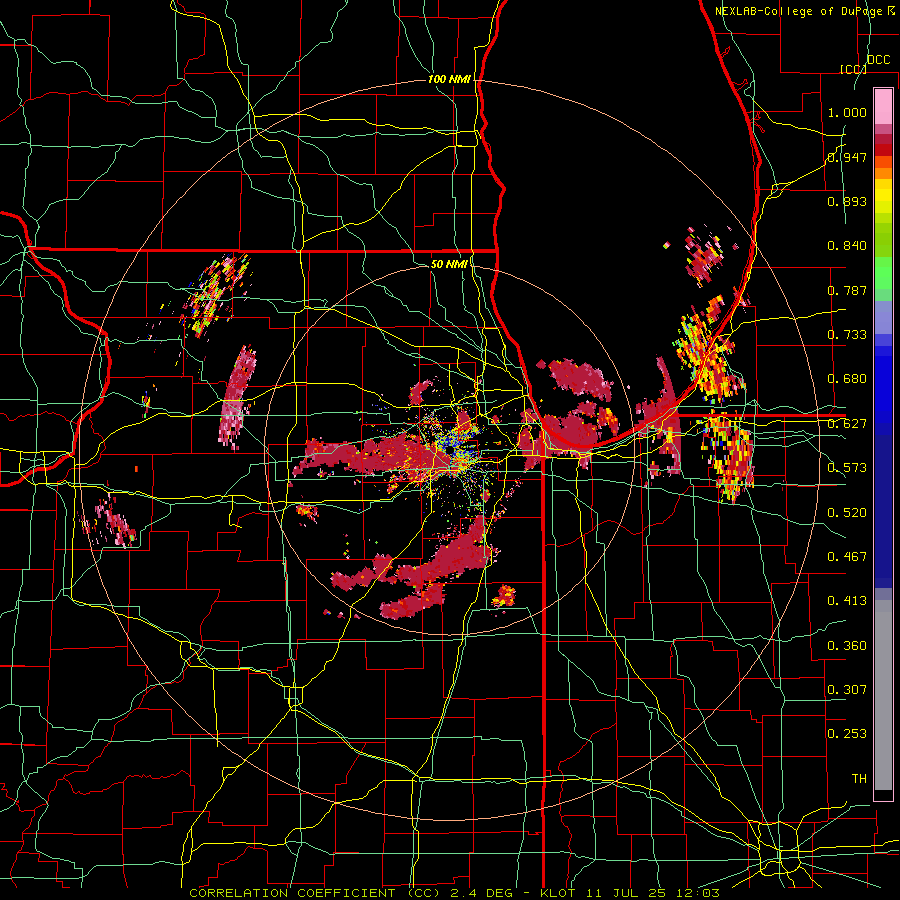Click the 12:03 timestamp text
The height and width of the screenshot is (900, 900).
tap(700, 893)
